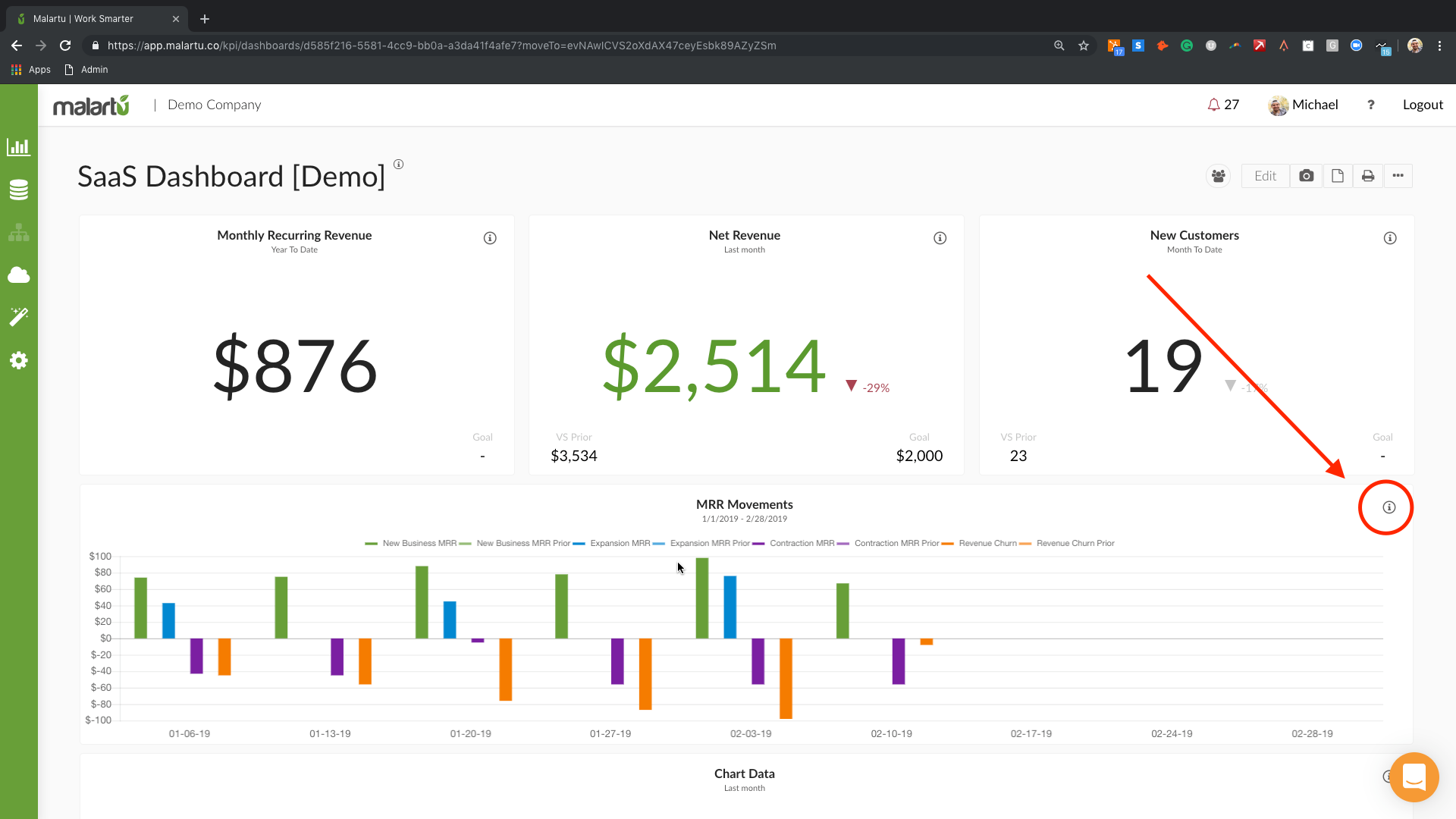The image size is (1456, 819).
Task: Open Chrome's three-dot menu
Action: (1439, 45)
